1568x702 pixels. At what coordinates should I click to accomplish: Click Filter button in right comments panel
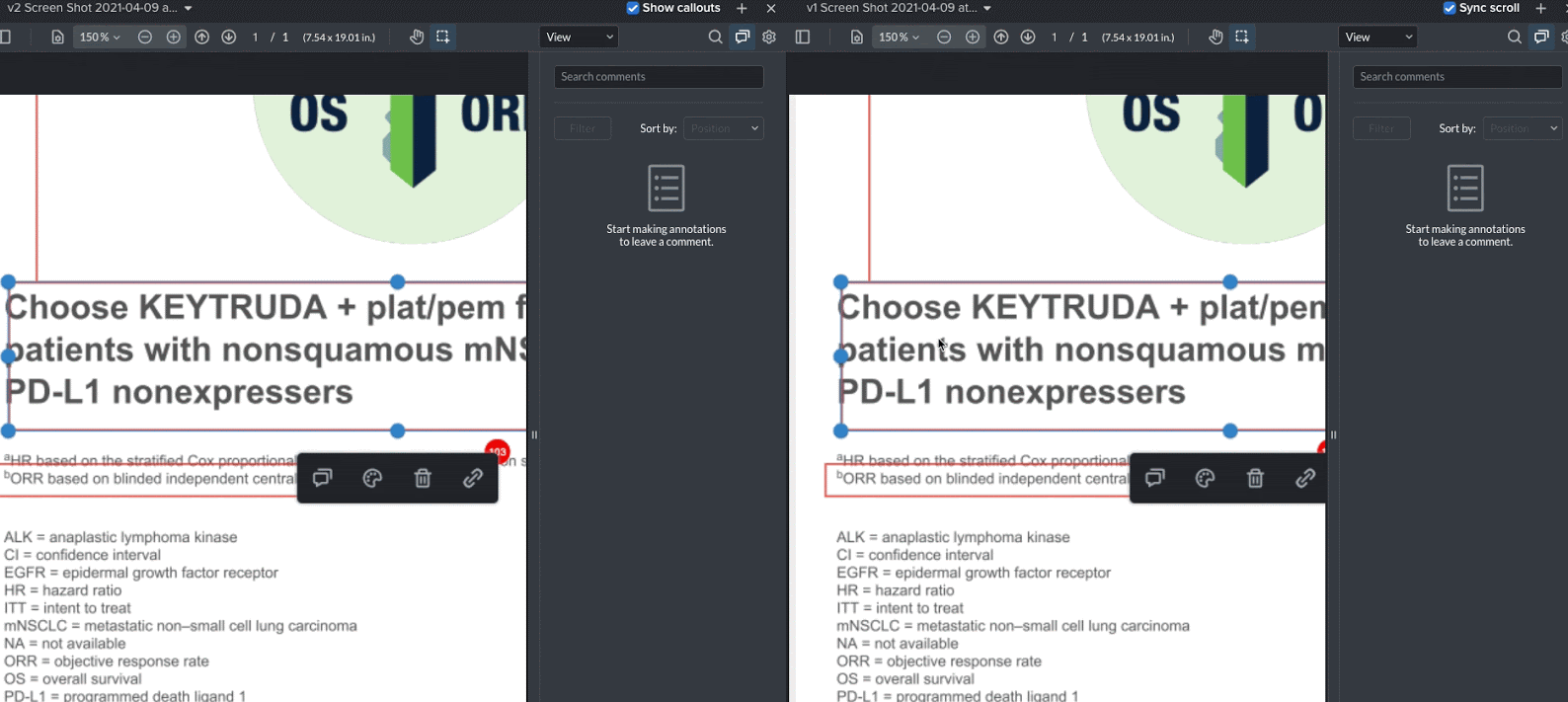pos(1381,128)
